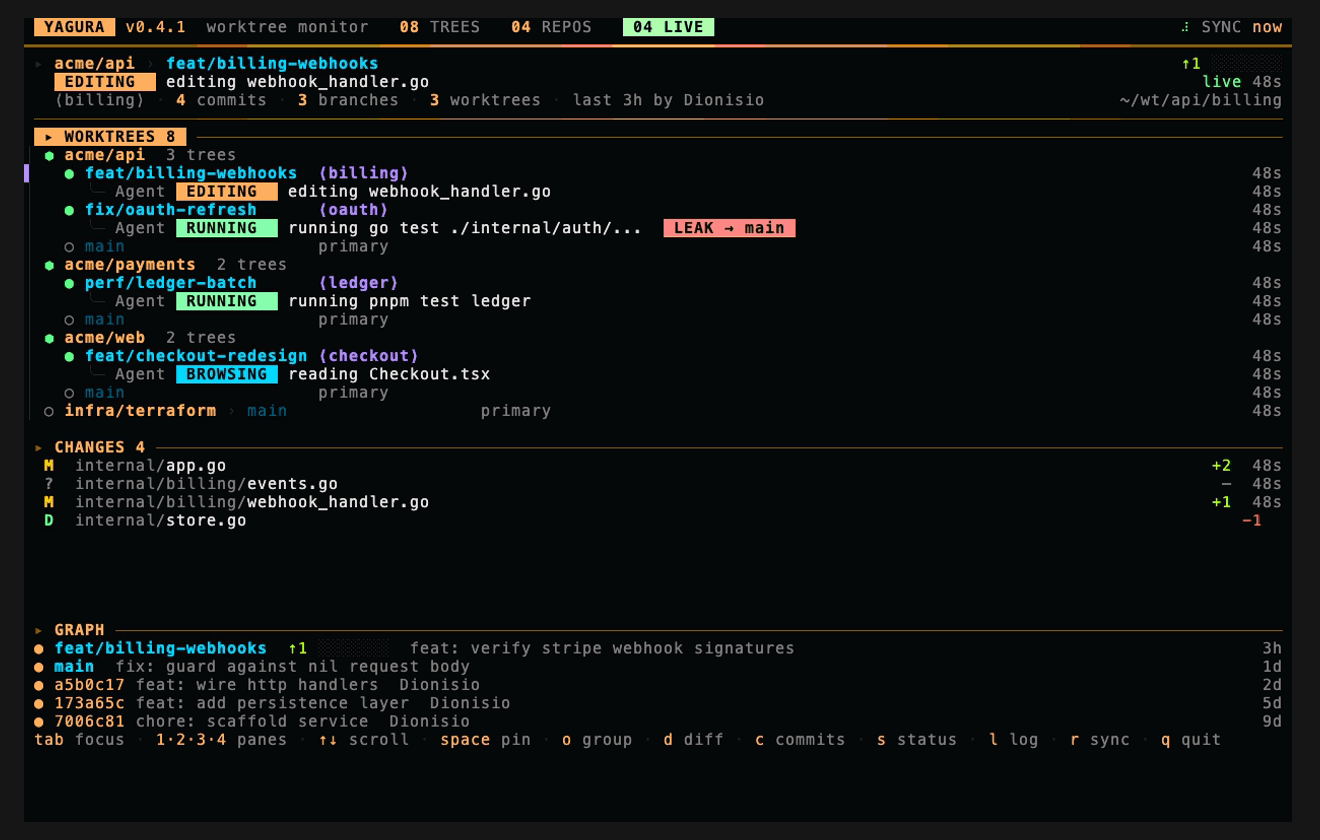This screenshot has width=1320, height=840.
Task: Click the ? status marker for events.go
Action: [49, 484]
